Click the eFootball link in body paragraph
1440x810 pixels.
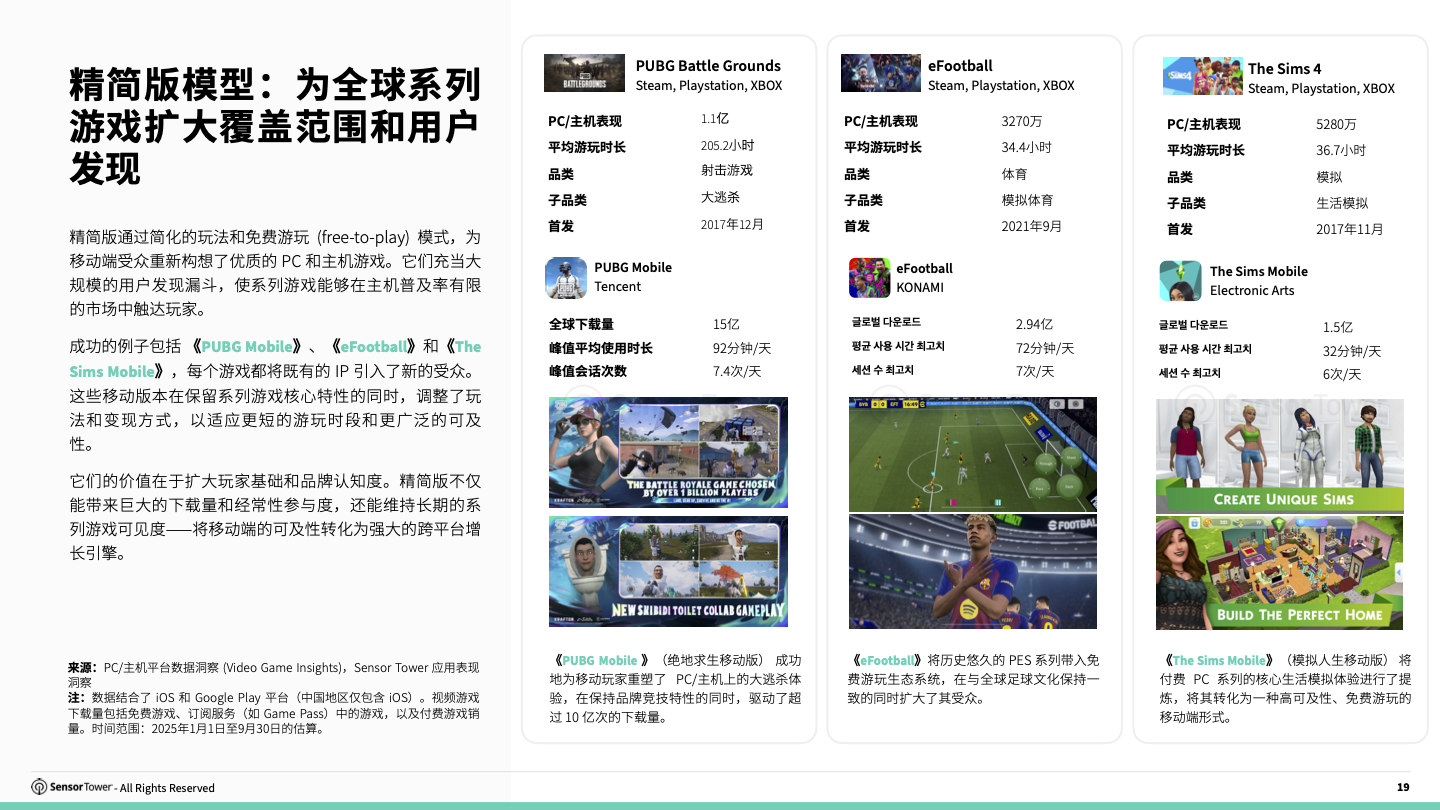click(x=374, y=346)
